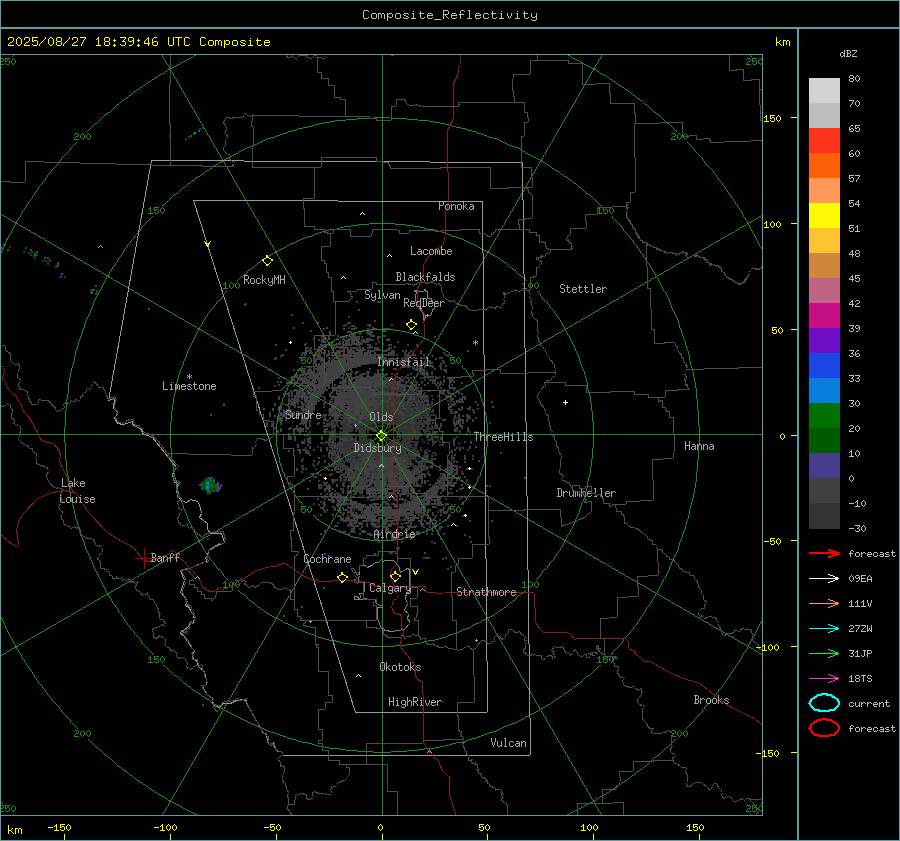Click the Blackfalds label
Viewport: 900px width, 841px height.
click(x=425, y=277)
